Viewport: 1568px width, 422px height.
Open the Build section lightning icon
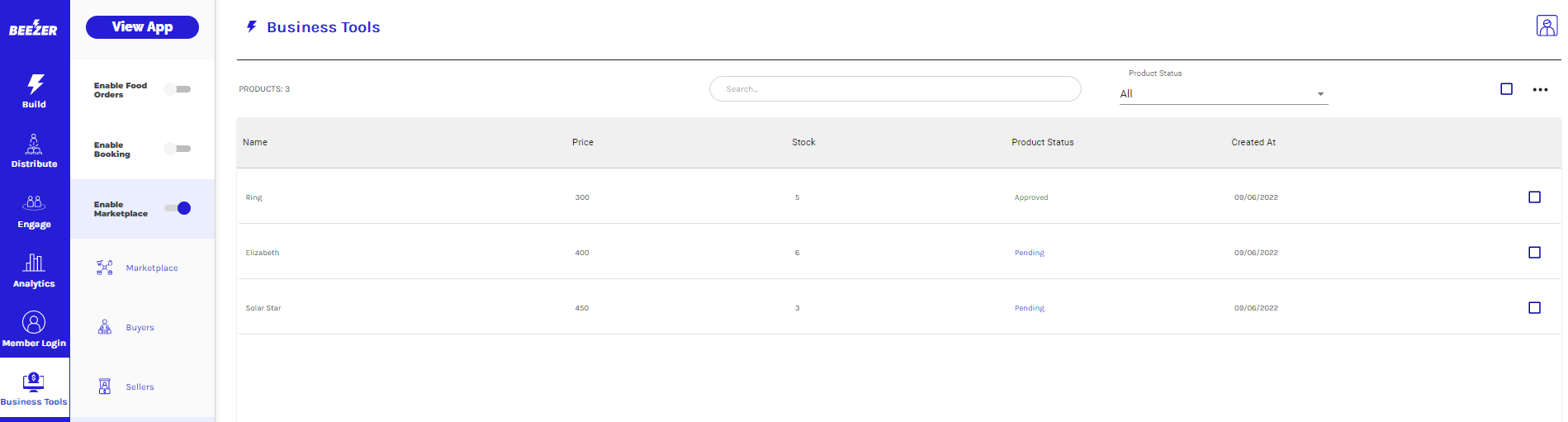click(35, 84)
